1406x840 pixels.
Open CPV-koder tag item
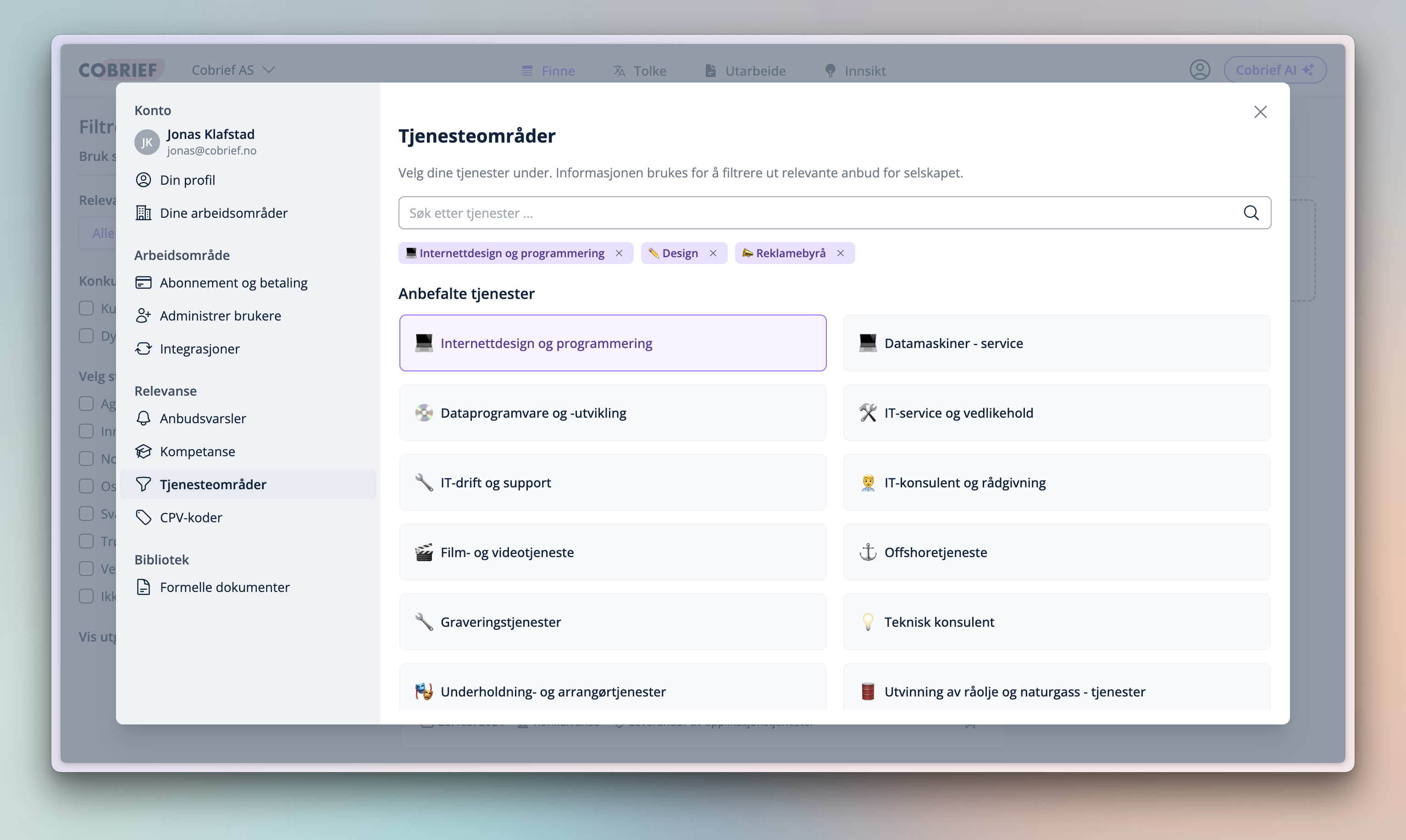pos(190,517)
